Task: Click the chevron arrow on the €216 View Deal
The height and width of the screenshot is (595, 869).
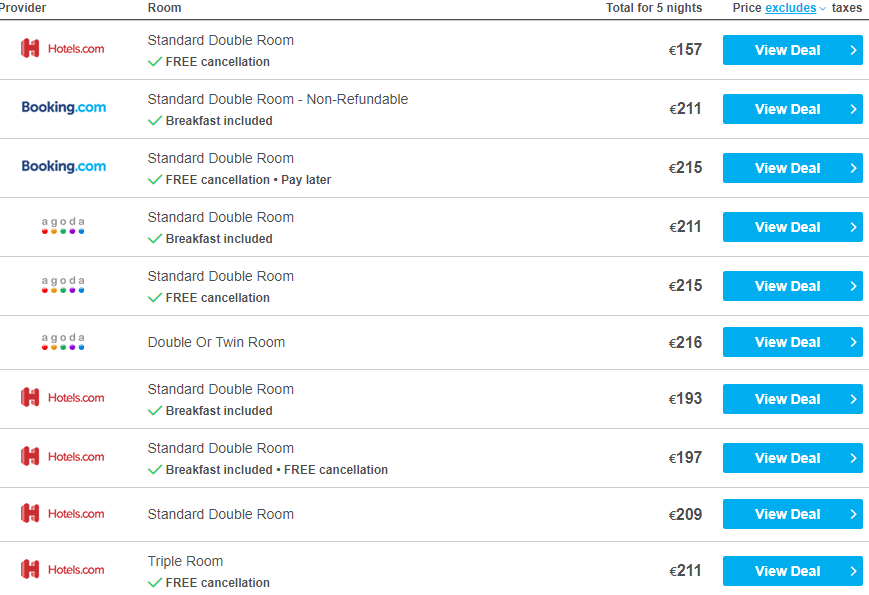Action: coord(853,342)
